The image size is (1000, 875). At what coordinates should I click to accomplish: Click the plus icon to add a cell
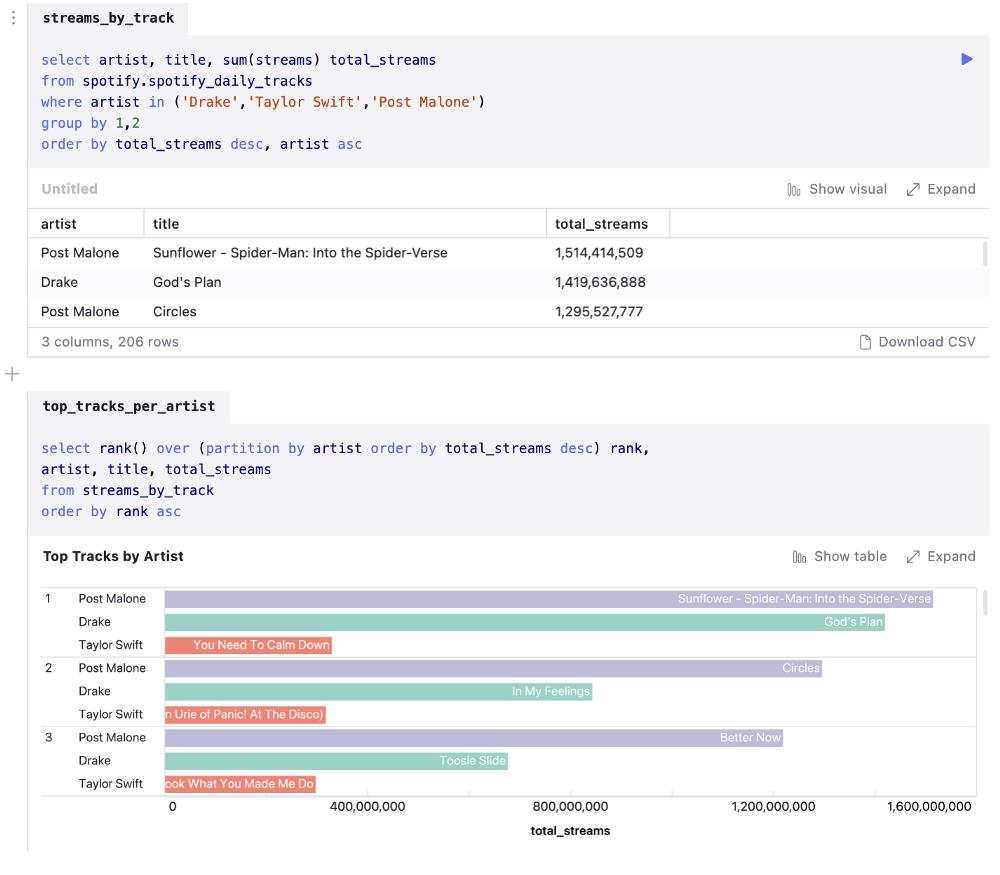12,374
